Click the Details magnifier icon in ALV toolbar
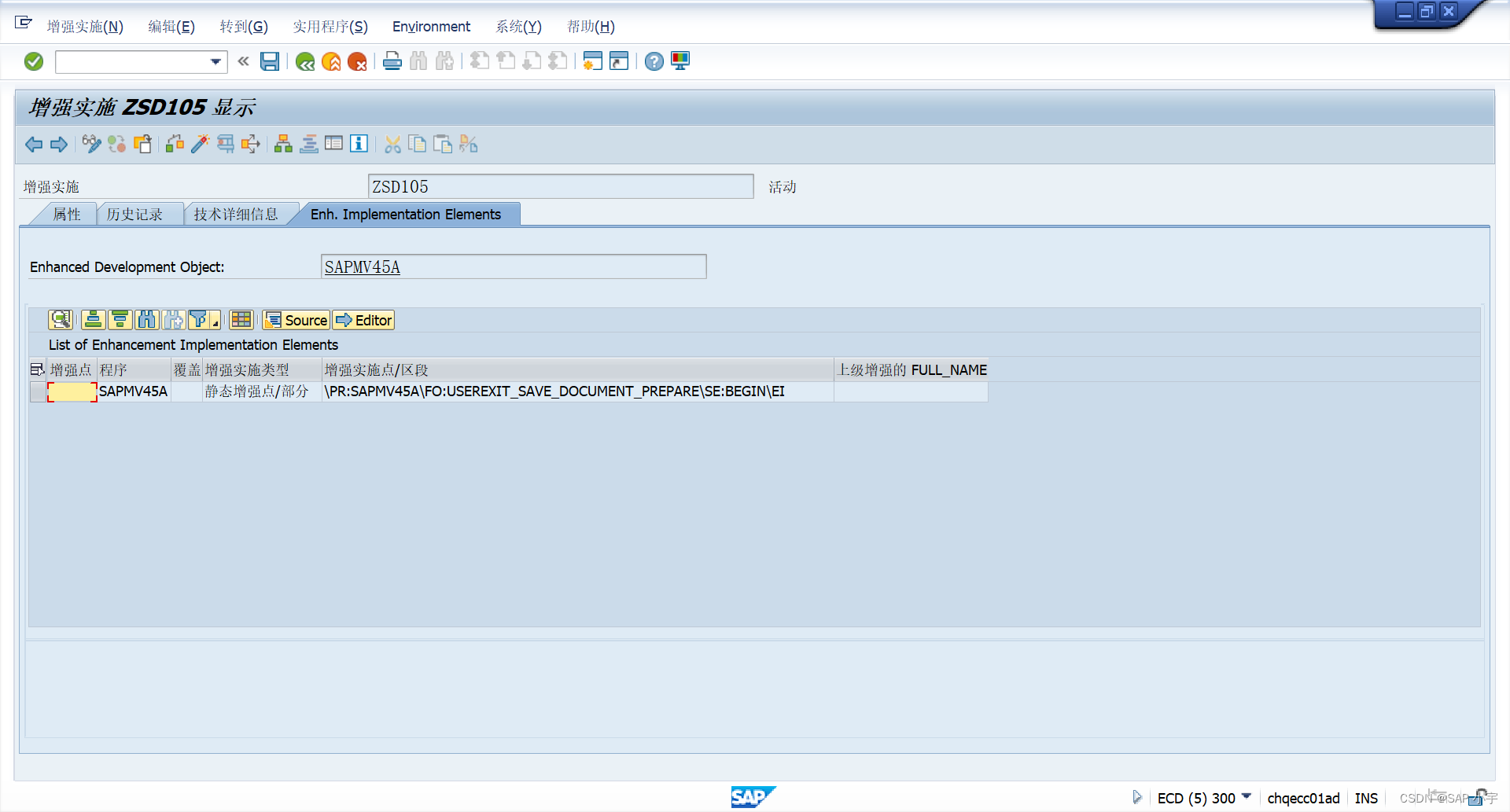This screenshot has width=1510, height=812. point(61,320)
